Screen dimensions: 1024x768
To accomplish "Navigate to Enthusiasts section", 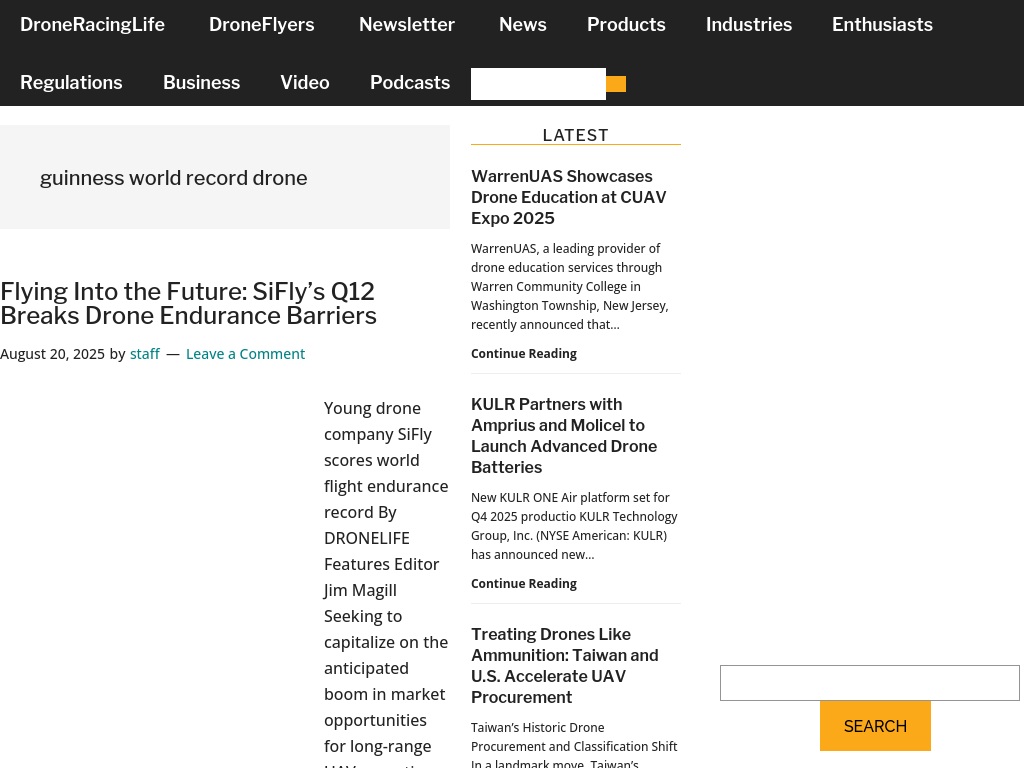I will pyautogui.click(x=882, y=25).
